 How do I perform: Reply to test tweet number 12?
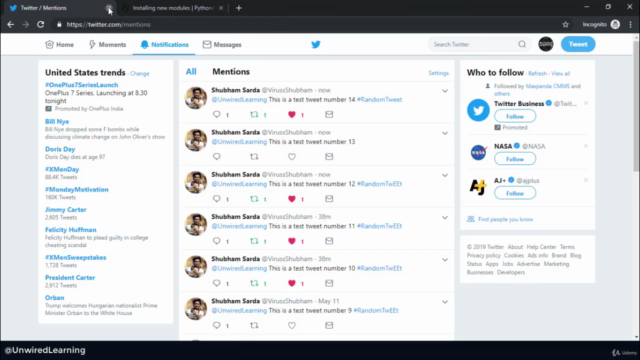tap(217, 199)
